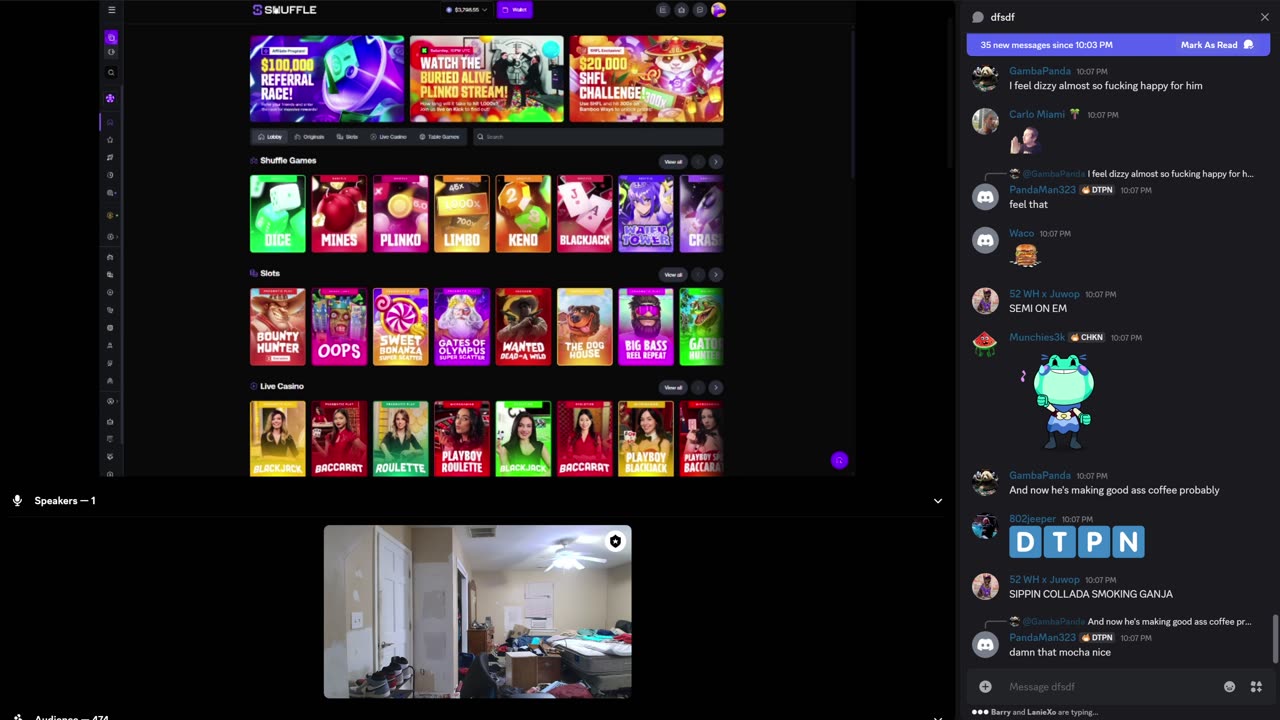
Task: Open the Big Bass Reel Repeat slot
Action: tap(646, 327)
